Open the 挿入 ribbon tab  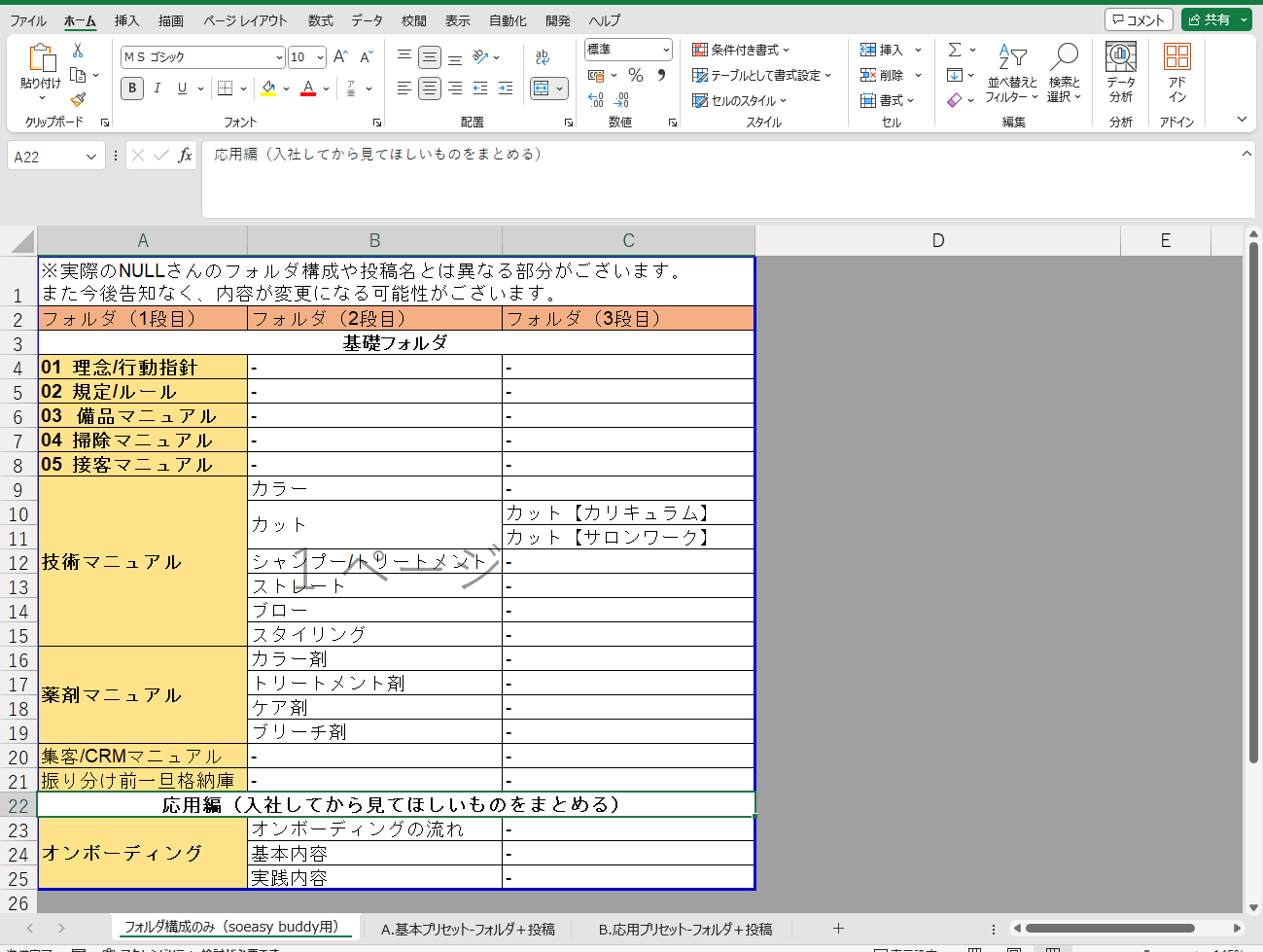click(126, 20)
